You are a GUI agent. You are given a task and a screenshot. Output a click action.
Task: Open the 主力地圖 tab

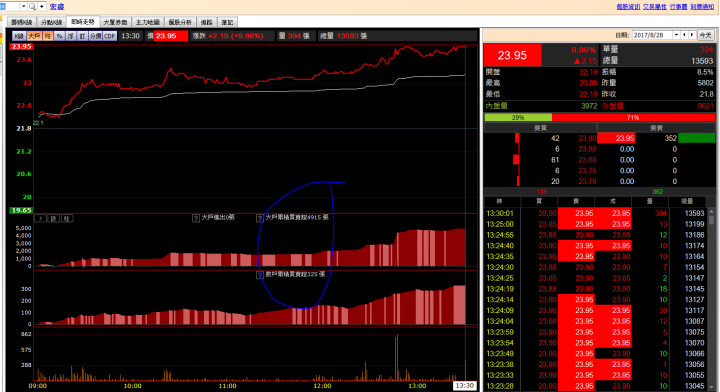tap(147, 22)
